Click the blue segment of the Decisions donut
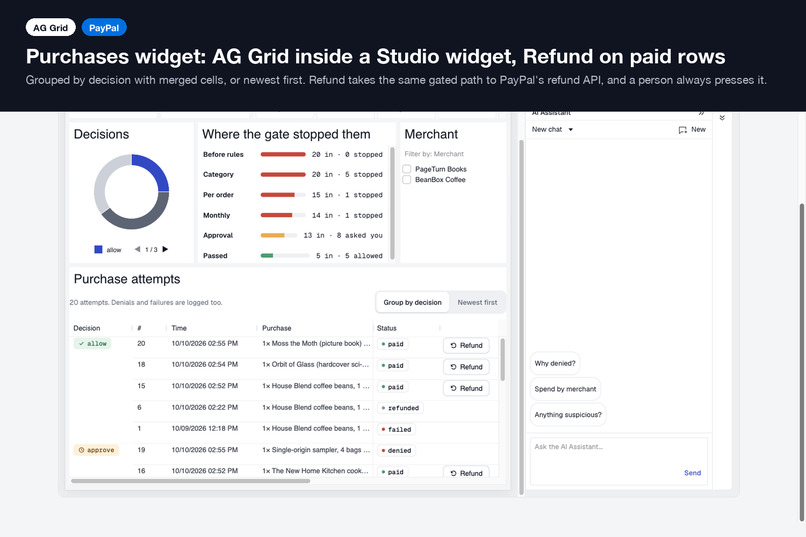Viewport: 806px width, 537px height. pos(156,169)
